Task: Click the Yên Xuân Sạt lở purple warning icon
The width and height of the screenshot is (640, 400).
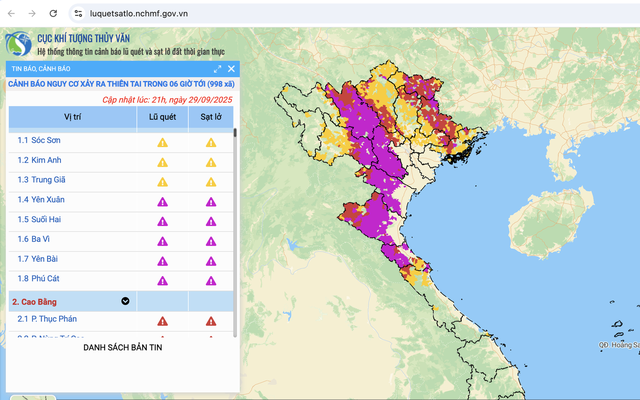Action: click(211, 202)
